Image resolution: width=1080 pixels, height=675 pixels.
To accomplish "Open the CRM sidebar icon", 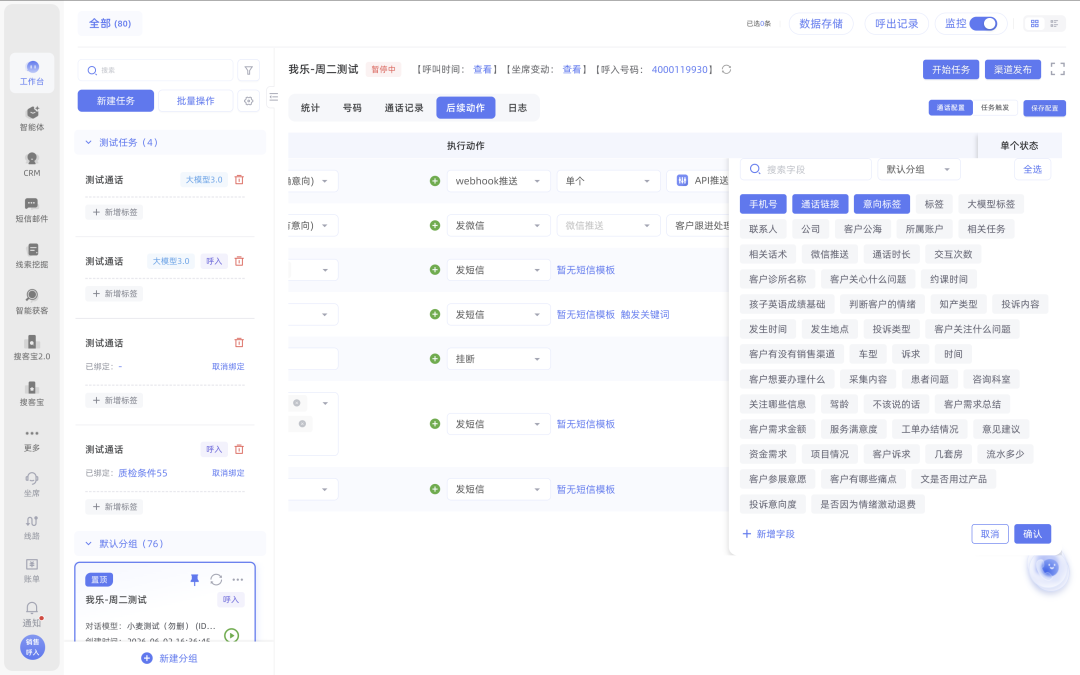I will (x=32, y=164).
